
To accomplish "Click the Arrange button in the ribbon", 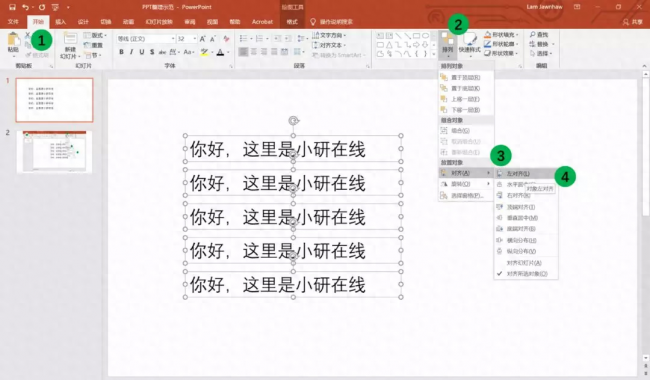I will pyautogui.click(x=447, y=45).
